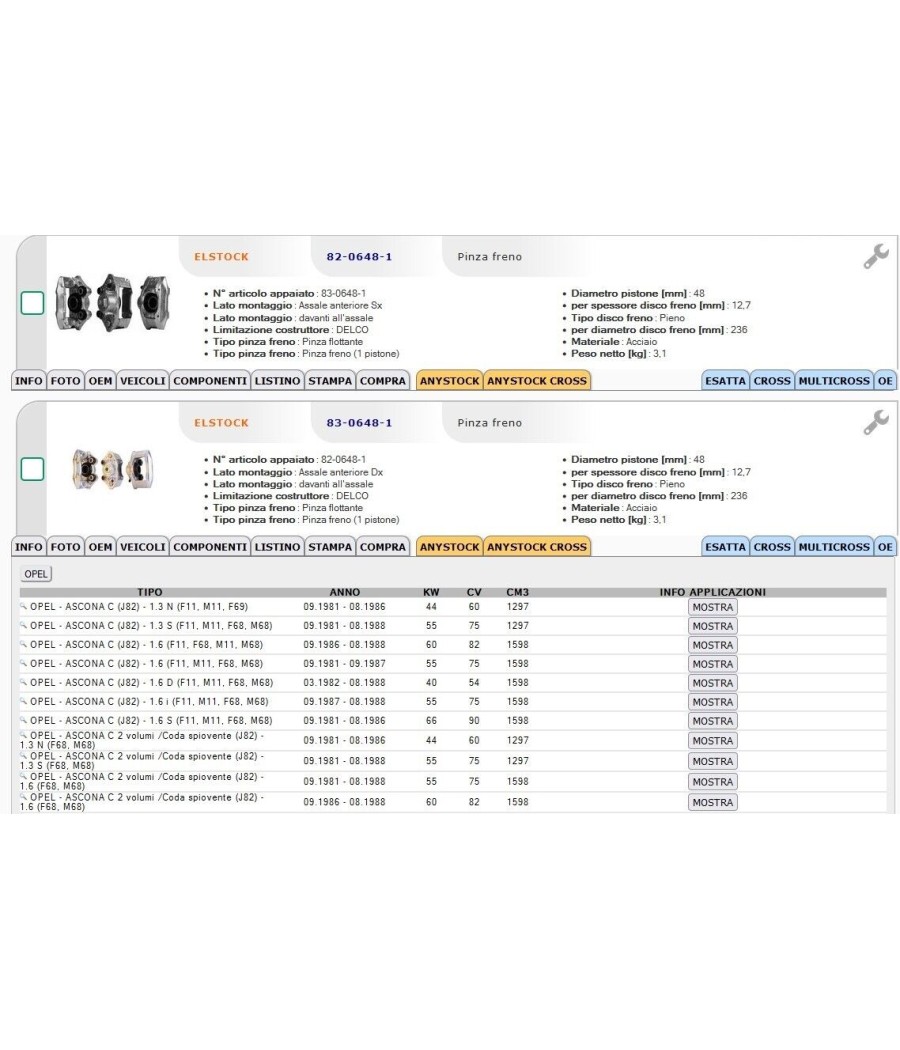Click MOSTRA for Ascona C 1.6 09.1986 - 08.1988, 60 kW

tap(712, 645)
